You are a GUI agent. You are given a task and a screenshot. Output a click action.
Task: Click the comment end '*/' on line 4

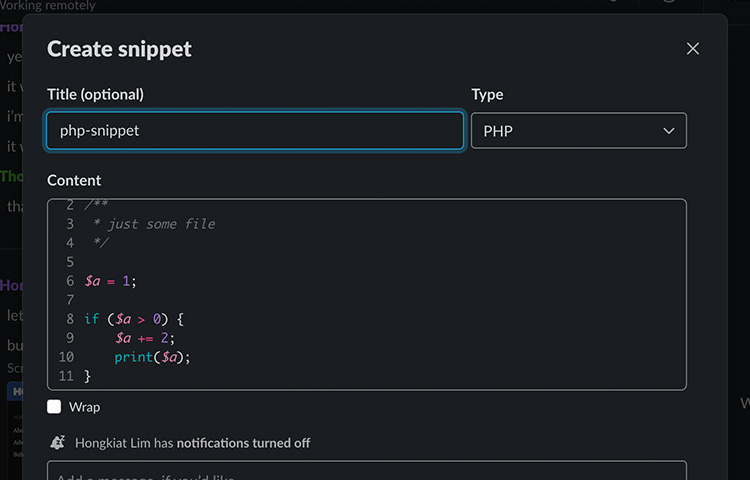(x=101, y=242)
